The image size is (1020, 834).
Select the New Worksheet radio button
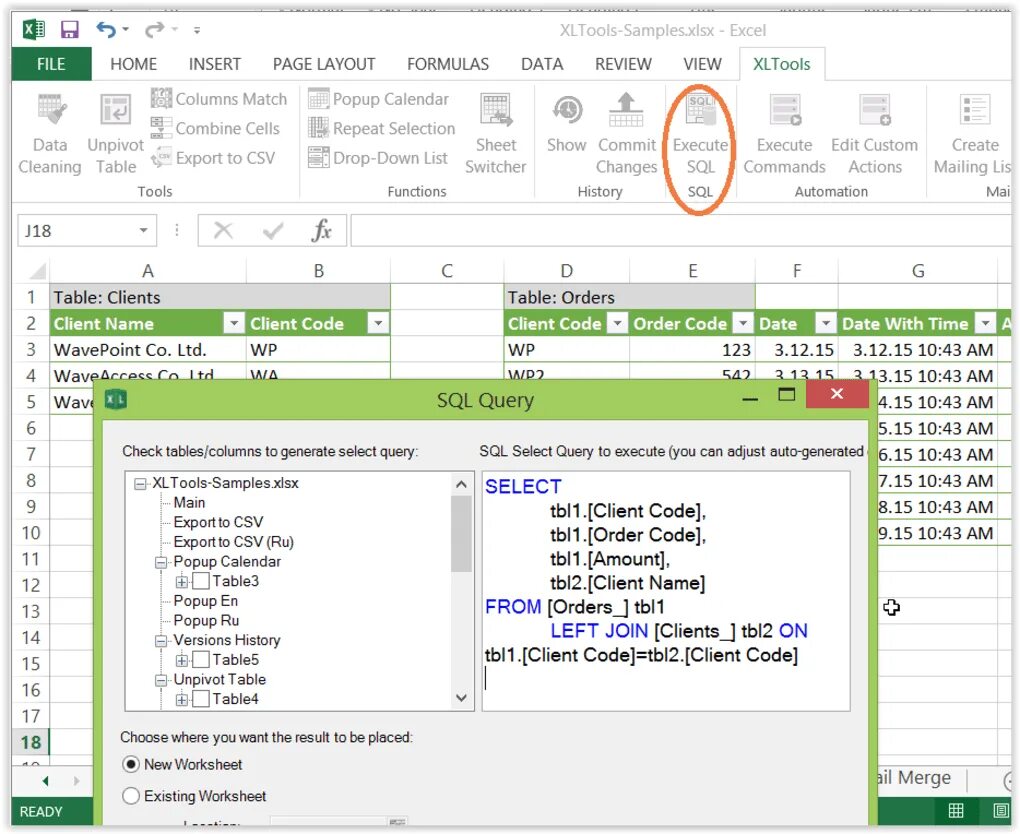pyautogui.click(x=130, y=764)
